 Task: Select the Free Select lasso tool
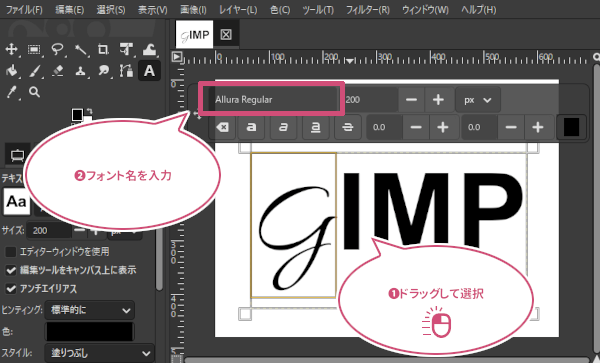(x=57, y=49)
